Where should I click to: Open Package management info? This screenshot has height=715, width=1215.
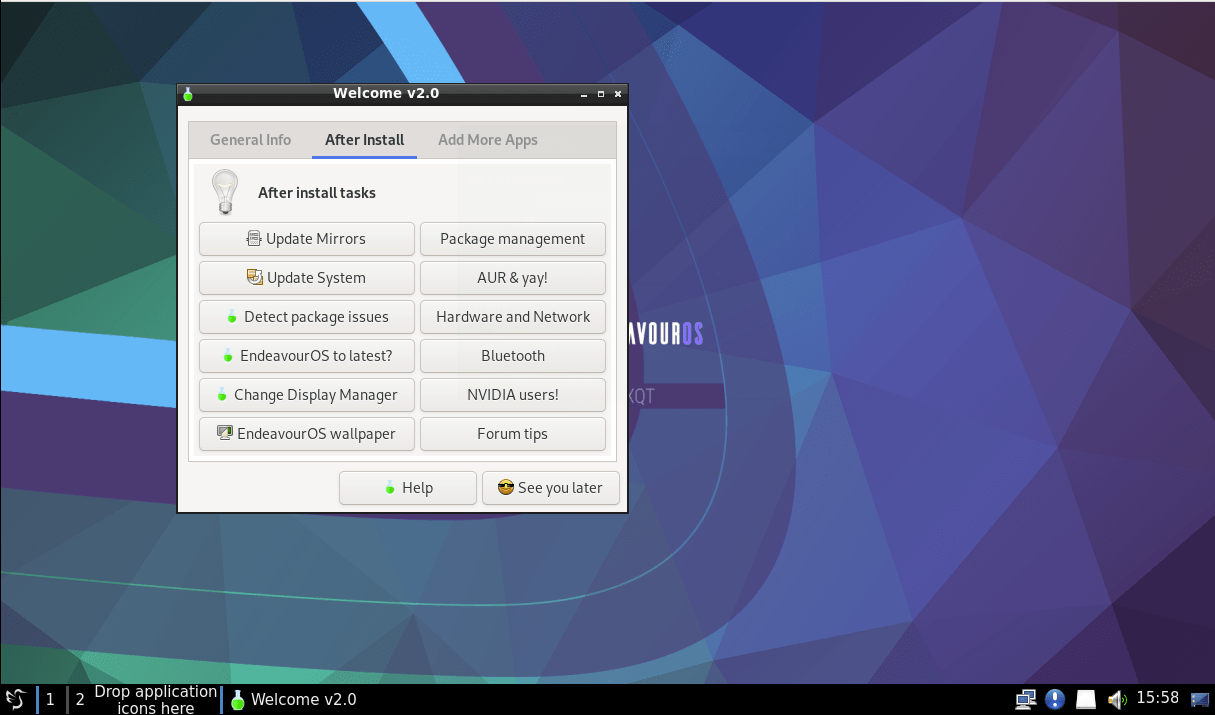point(513,239)
